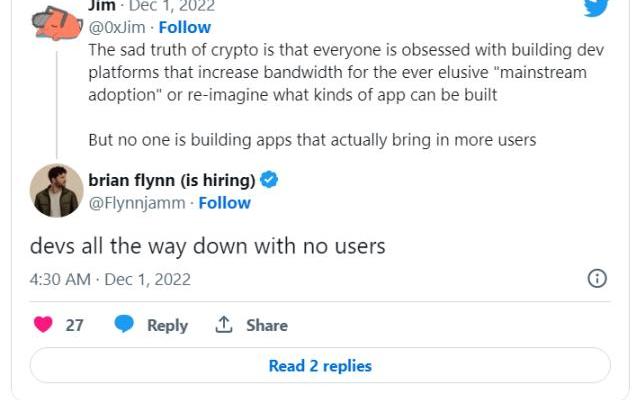Click the Reply text label
Viewport: 636px width, 400px height.
tap(167, 325)
